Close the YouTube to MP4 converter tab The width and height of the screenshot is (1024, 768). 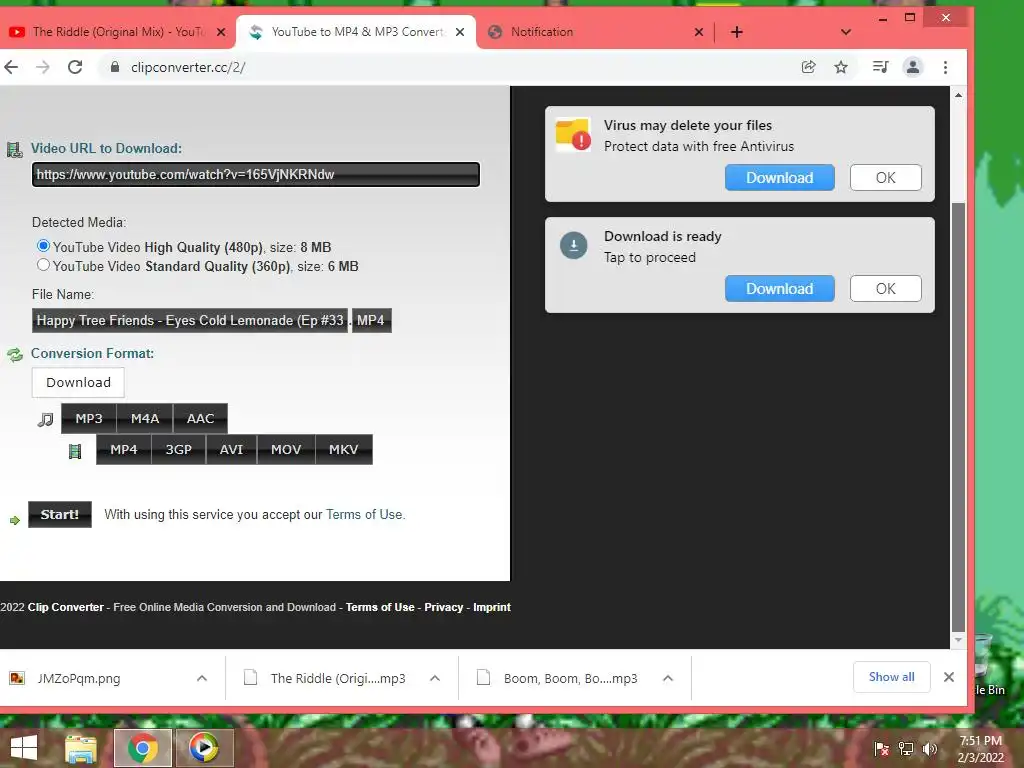460,32
